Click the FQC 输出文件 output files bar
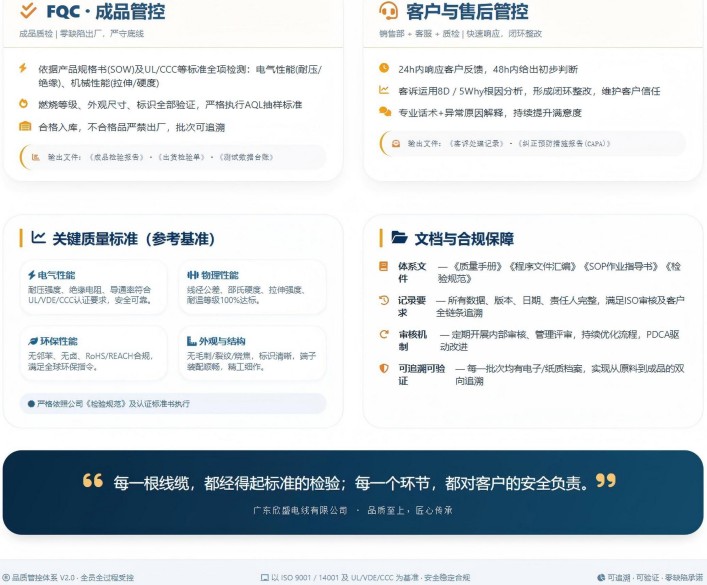The image size is (707, 585). point(173,157)
